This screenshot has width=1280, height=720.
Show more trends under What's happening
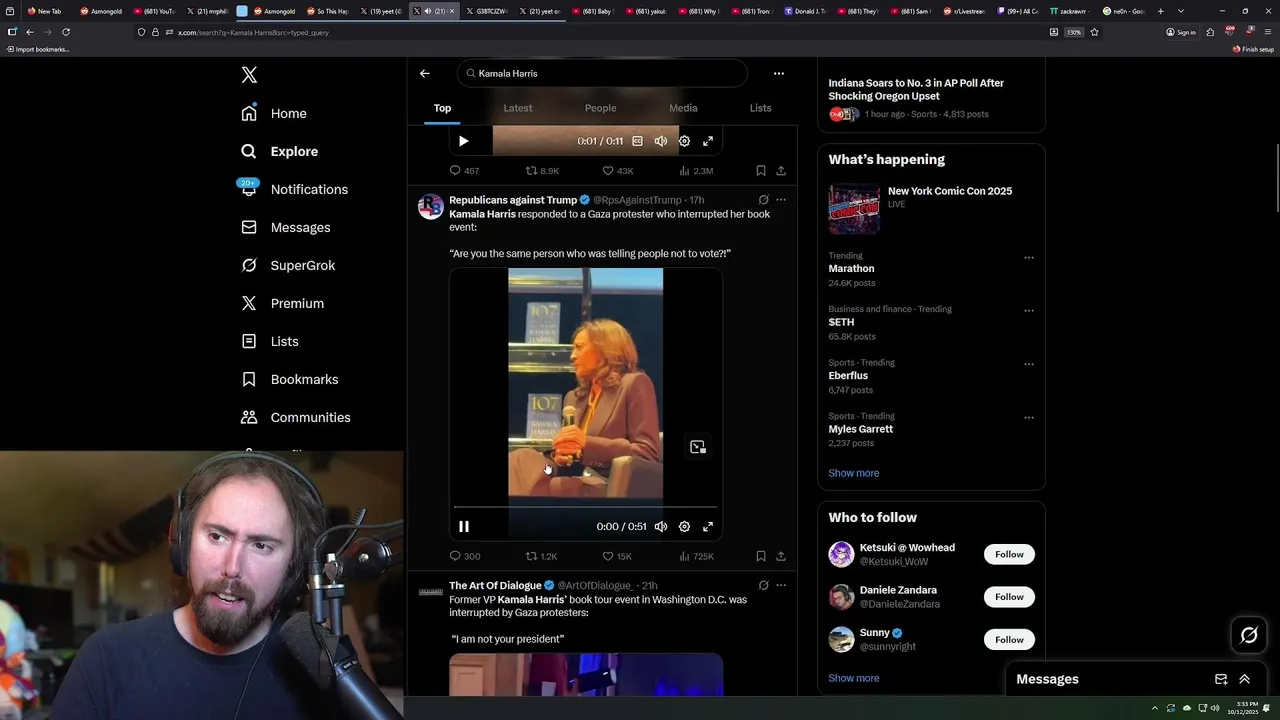(x=854, y=473)
